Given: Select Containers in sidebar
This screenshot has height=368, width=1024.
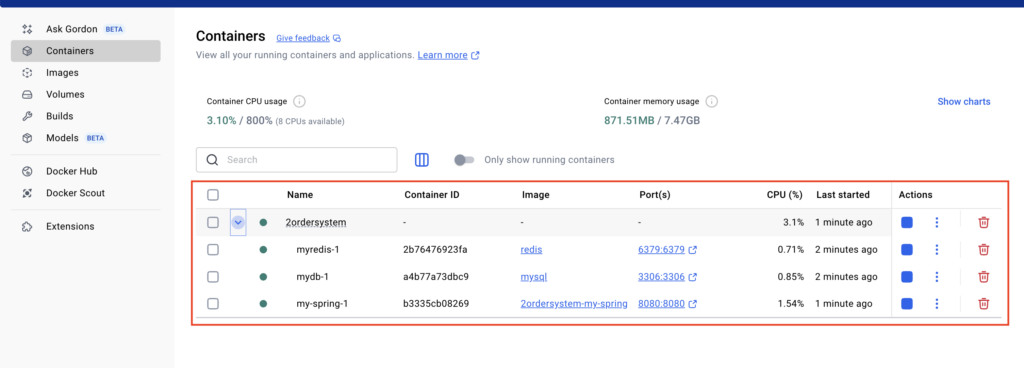Looking at the screenshot, I should pos(86,51).
